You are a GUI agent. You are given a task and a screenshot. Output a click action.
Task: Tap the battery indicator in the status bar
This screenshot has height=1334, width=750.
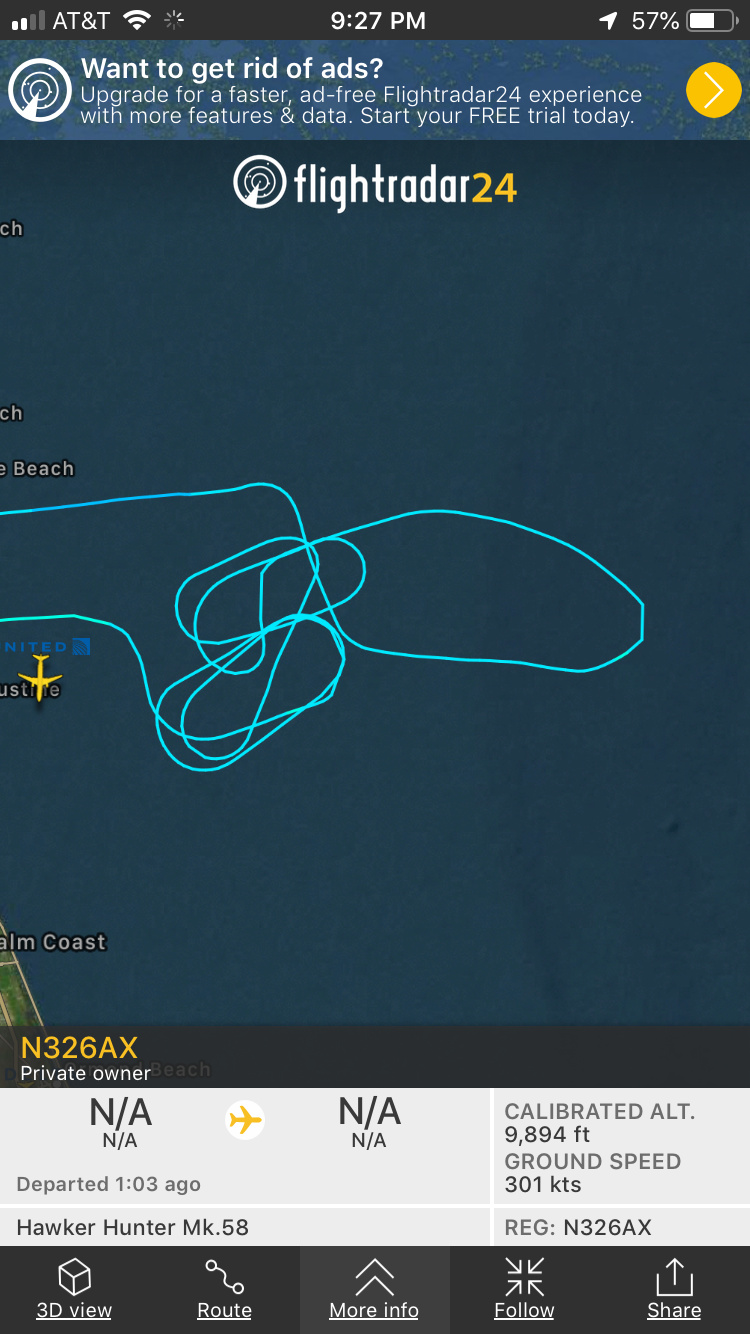click(713, 20)
